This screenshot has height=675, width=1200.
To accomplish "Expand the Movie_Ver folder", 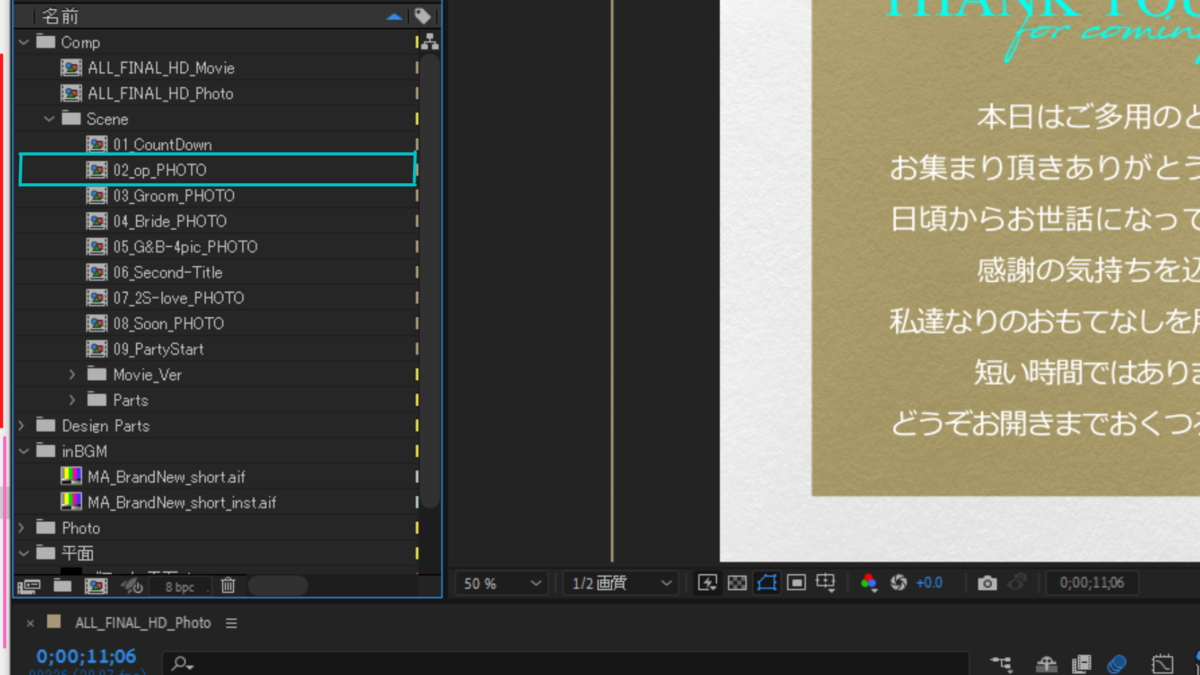I will (72, 375).
